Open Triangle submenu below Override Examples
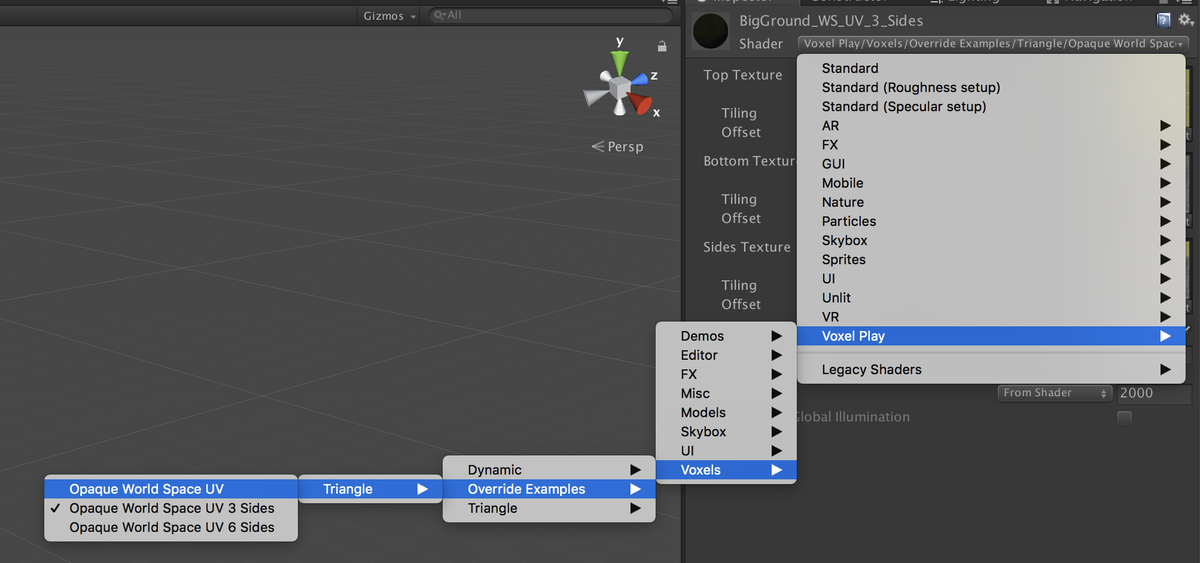 coord(549,508)
